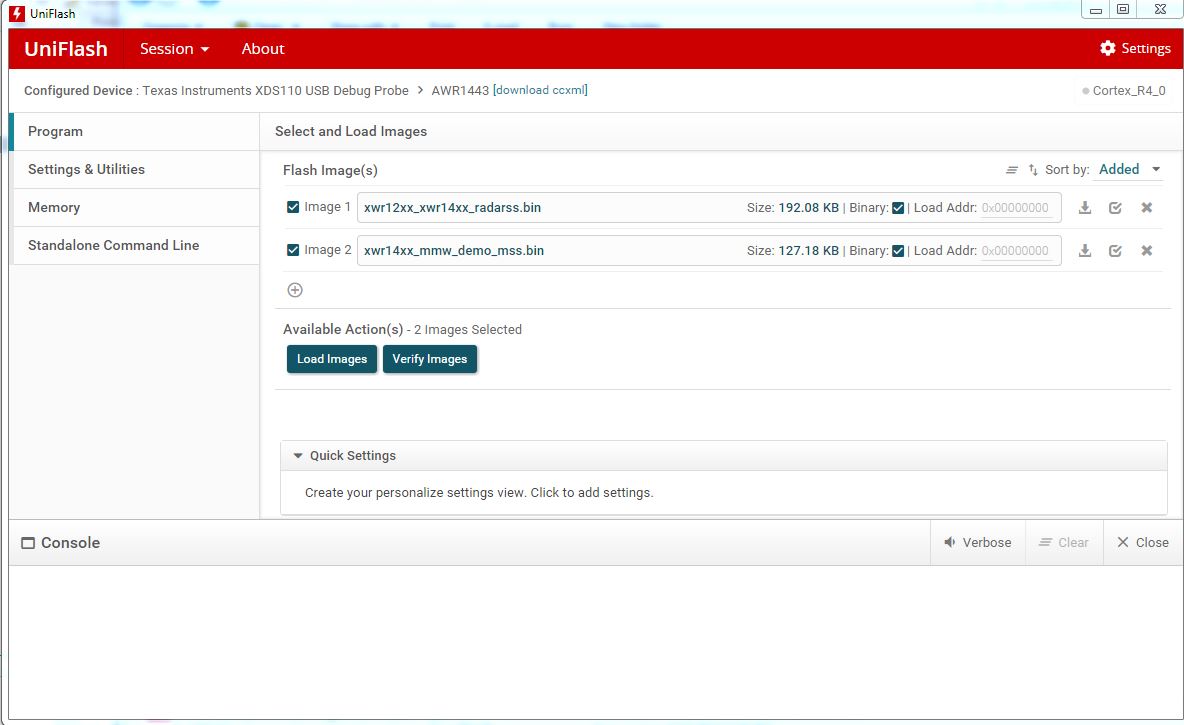Open the Session dropdown menu
The image size is (1184, 725).
(174, 48)
